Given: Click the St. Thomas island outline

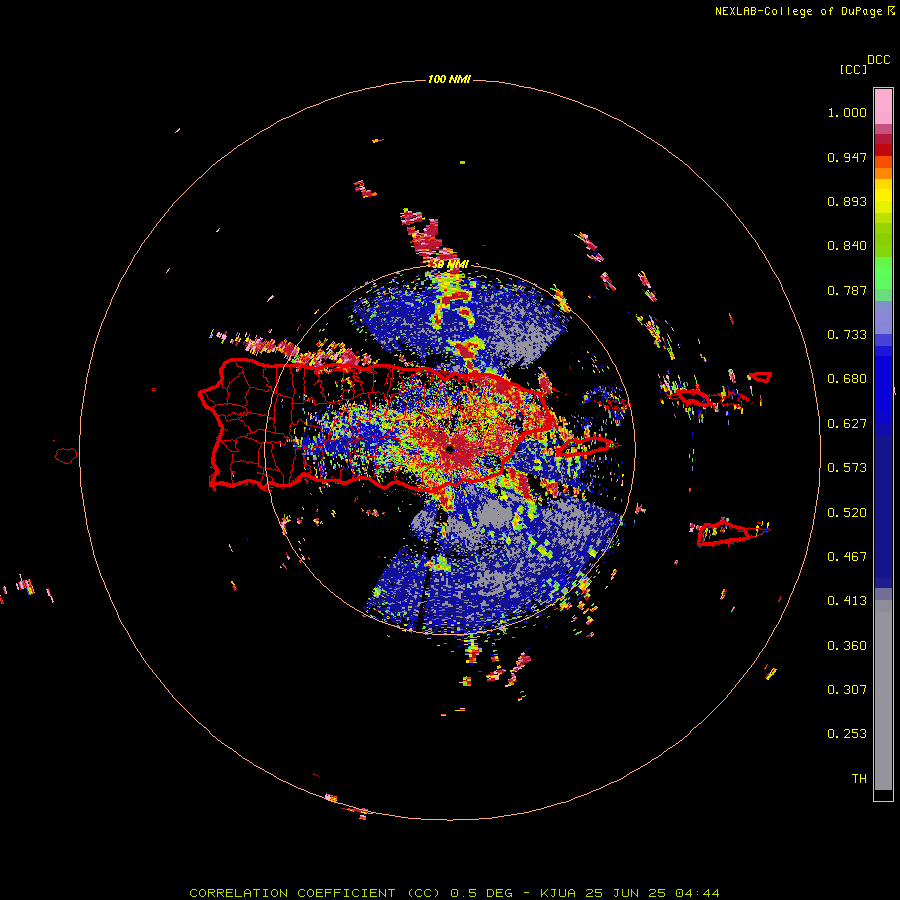Looking at the screenshot, I should [x=693, y=397].
